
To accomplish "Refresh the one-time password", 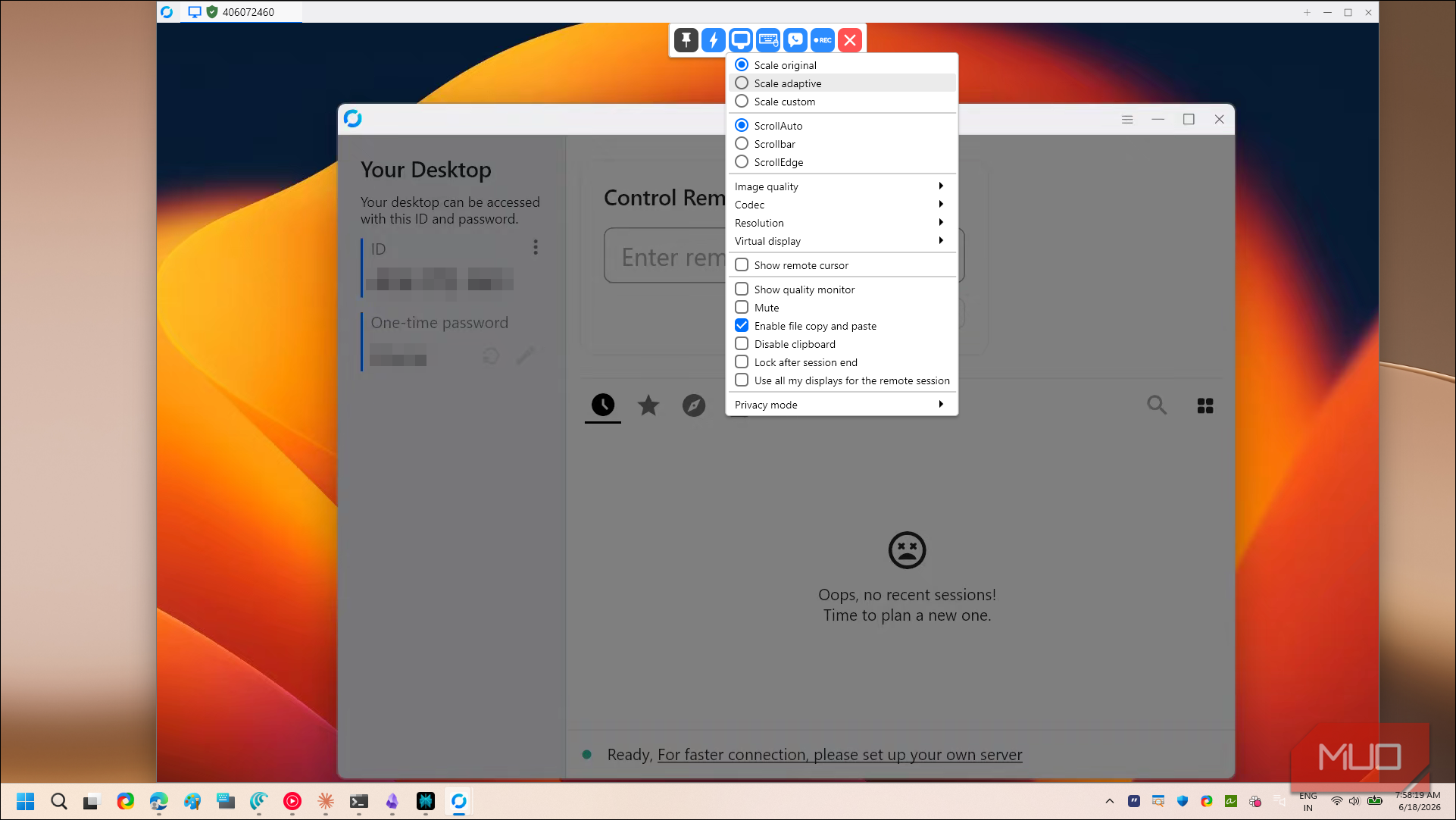I will (x=491, y=355).
